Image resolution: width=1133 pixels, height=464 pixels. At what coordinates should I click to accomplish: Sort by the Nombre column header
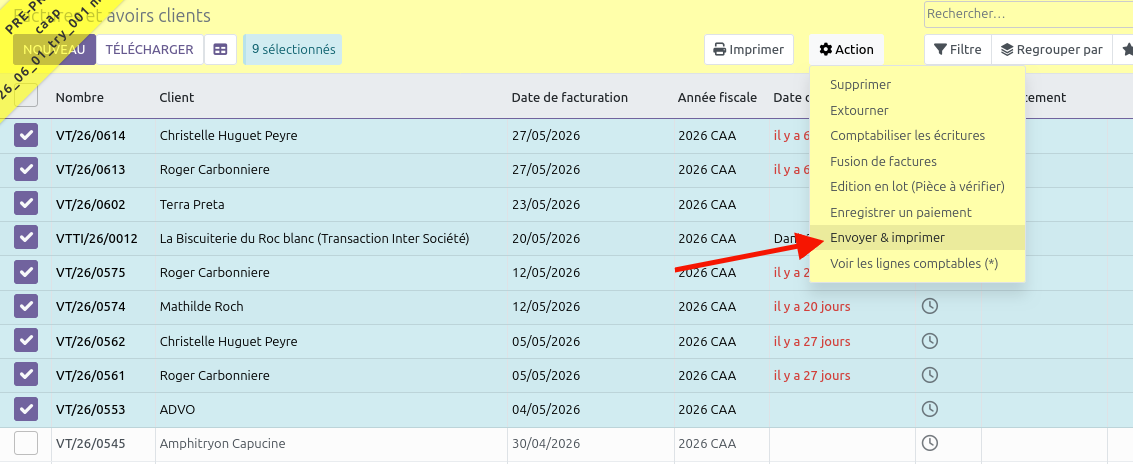(x=79, y=98)
